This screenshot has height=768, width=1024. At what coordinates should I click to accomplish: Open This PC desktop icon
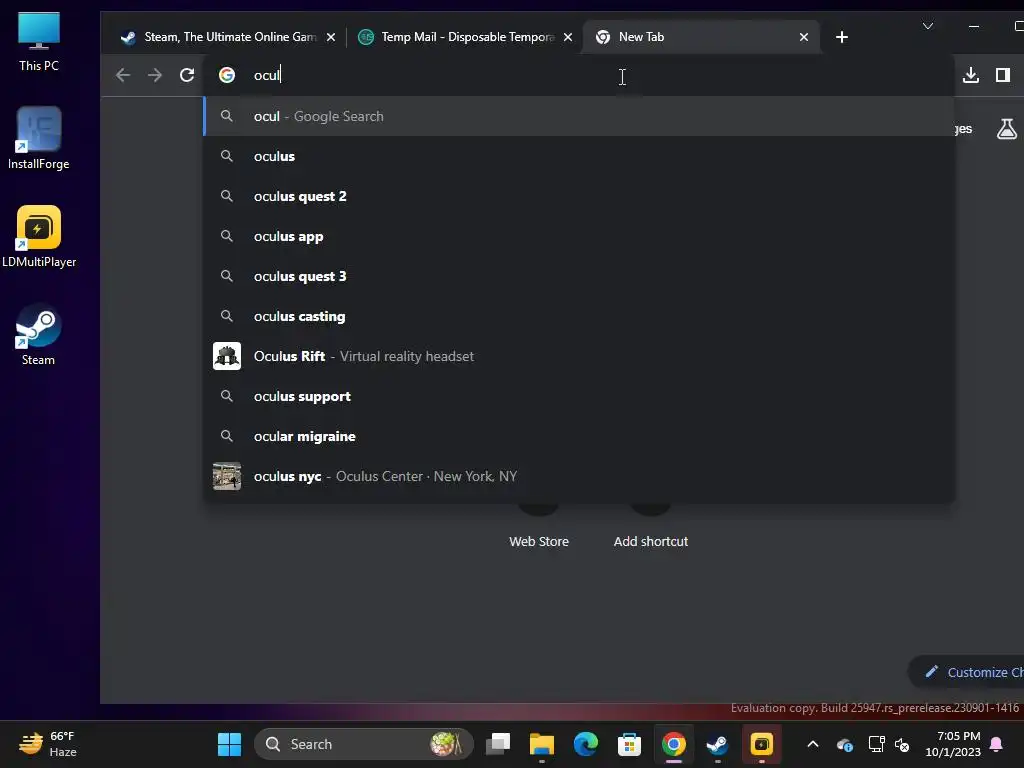39,40
